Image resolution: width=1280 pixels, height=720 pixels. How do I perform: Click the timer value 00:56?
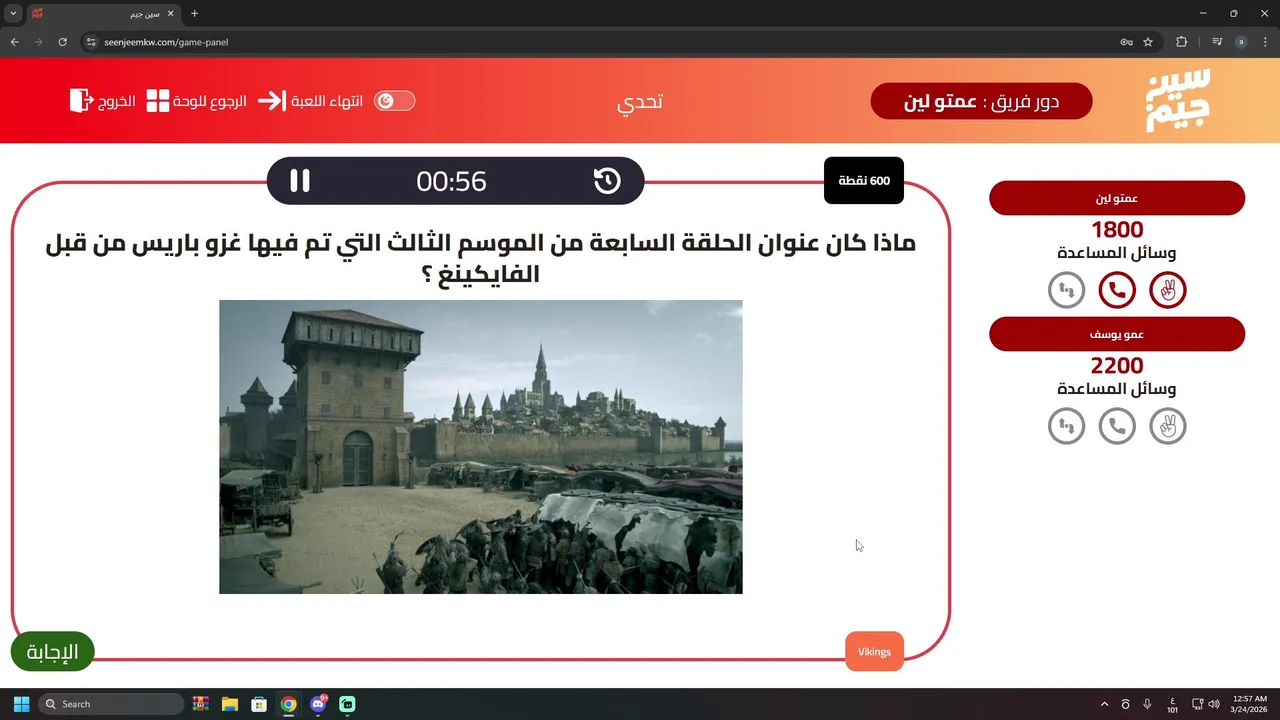(451, 181)
